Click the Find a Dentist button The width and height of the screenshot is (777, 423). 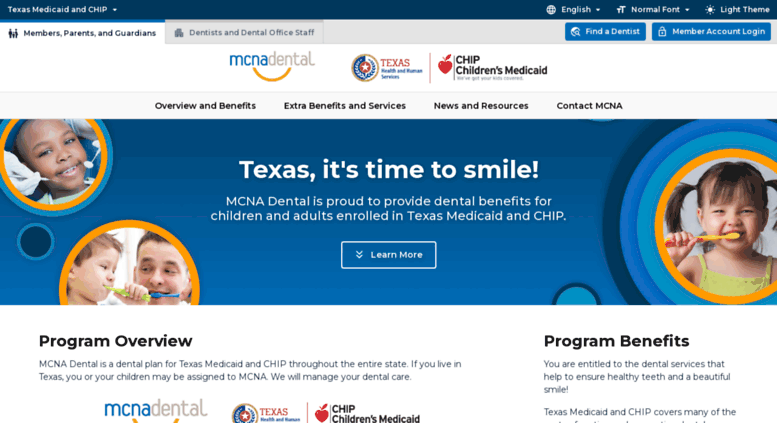[605, 31]
